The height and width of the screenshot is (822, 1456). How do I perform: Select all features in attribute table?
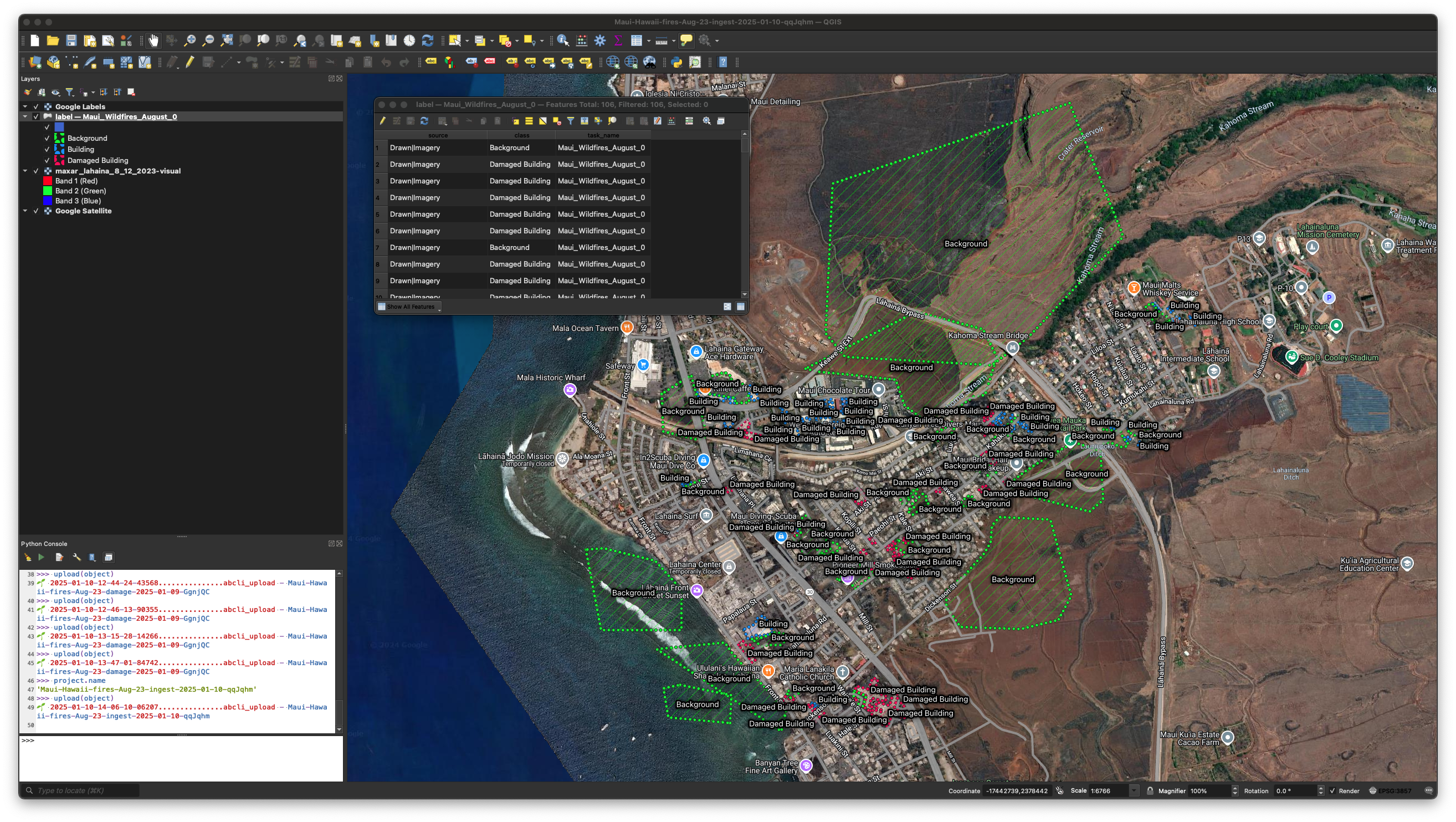tap(529, 121)
